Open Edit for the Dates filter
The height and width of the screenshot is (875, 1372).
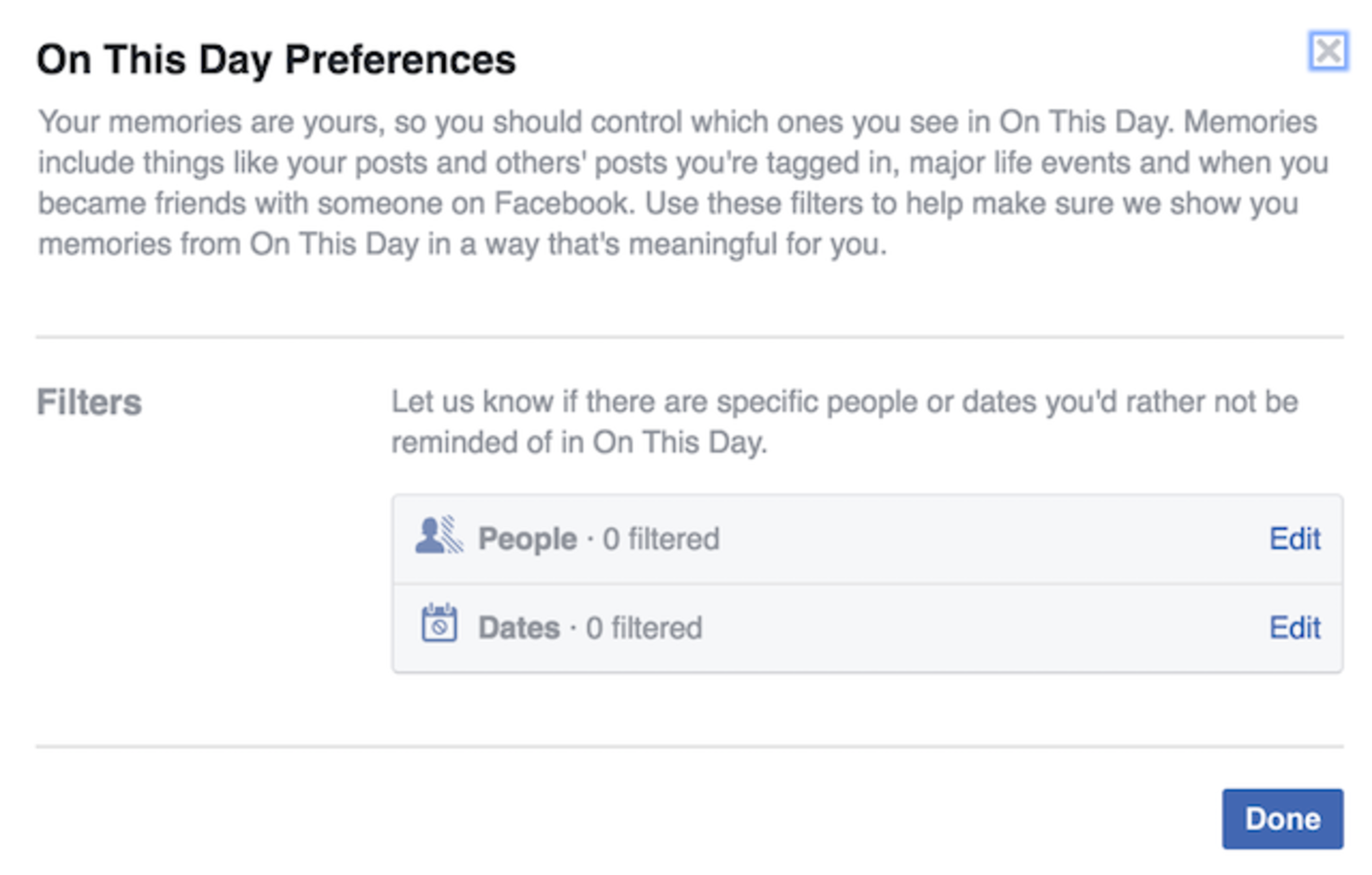(1294, 628)
